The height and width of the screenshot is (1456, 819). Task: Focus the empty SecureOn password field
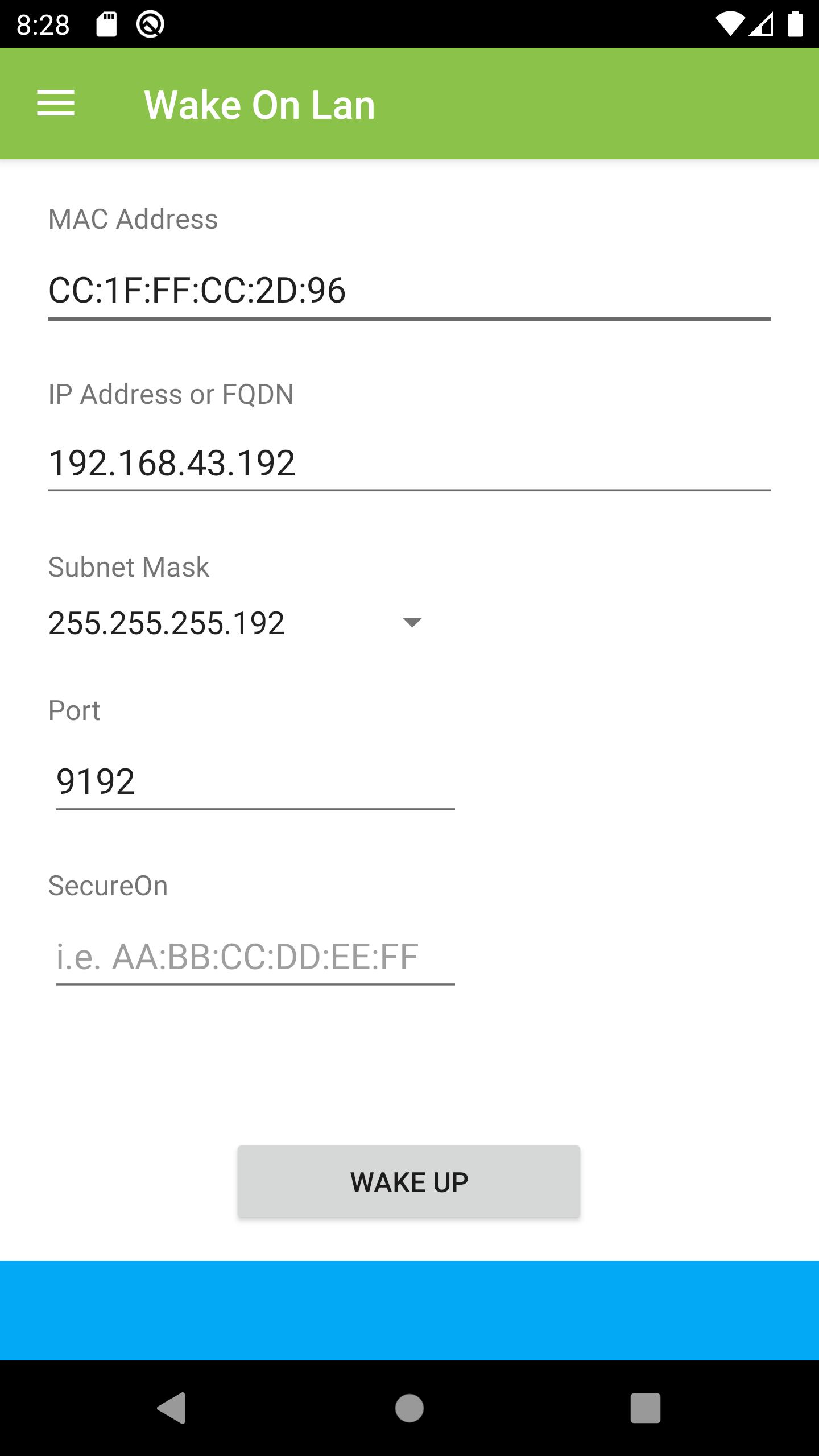255,957
